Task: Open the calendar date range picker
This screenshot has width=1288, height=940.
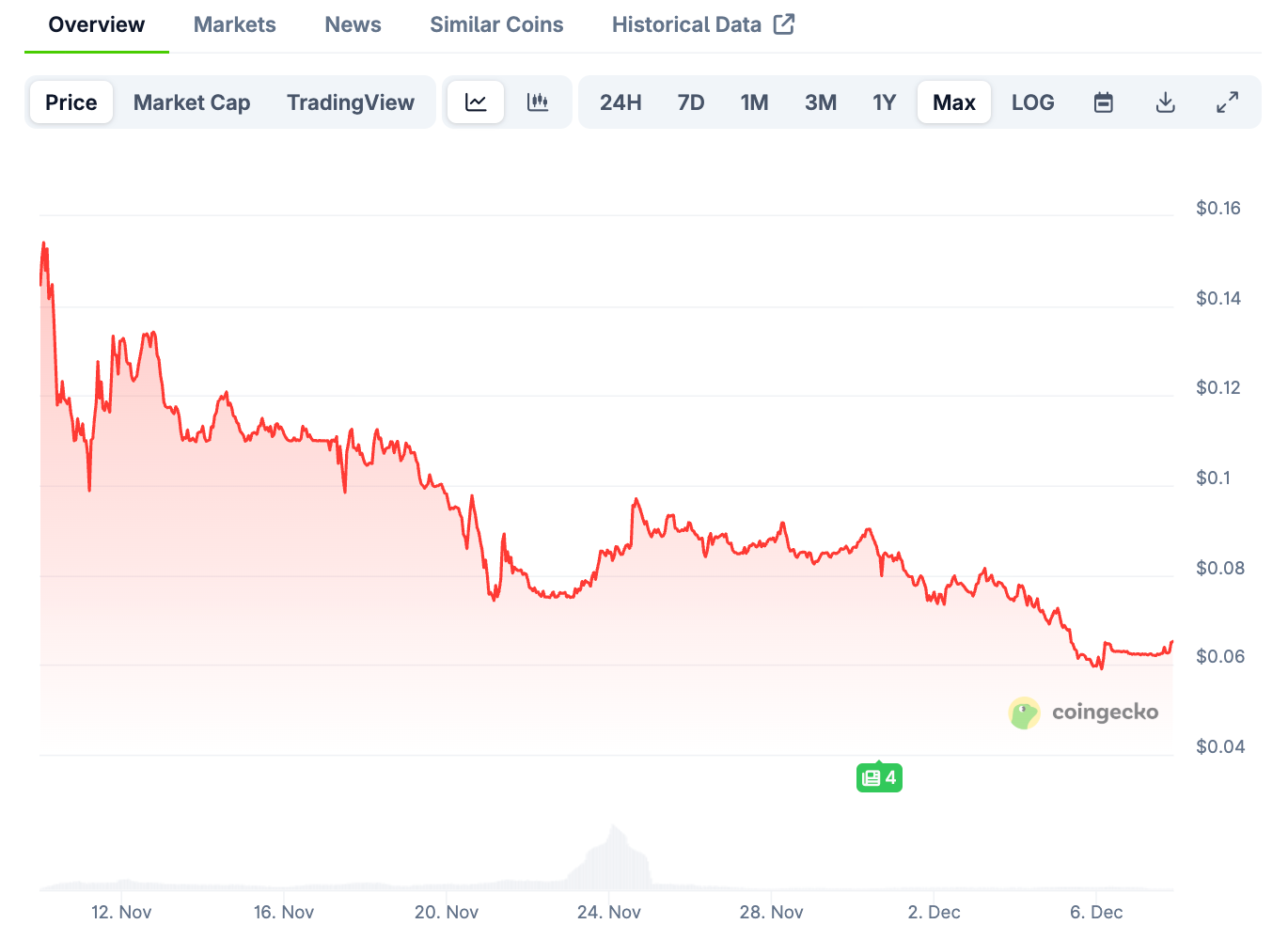Action: [1104, 102]
